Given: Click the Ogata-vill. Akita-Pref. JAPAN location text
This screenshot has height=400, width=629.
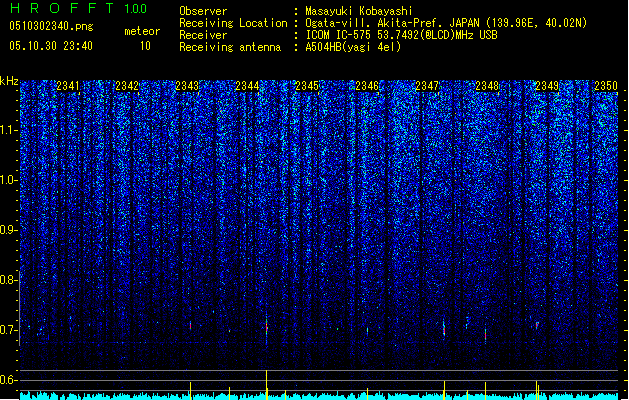Looking at the screenshot, I should [x=446, y=23].
